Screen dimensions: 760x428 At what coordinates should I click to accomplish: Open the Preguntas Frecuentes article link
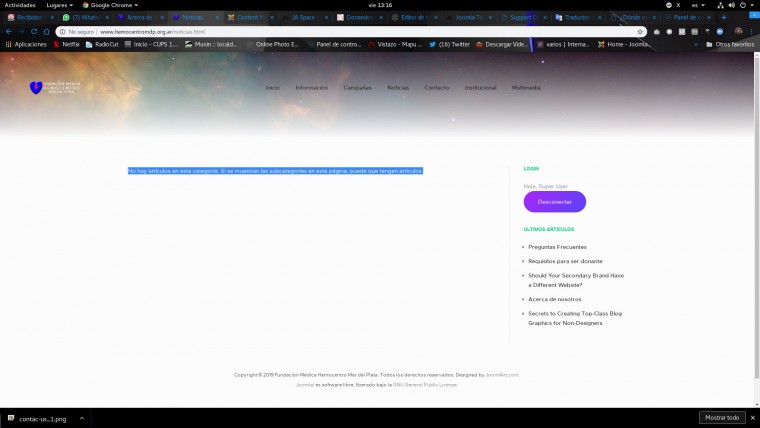pyautogui.click(x=557, y=247)
